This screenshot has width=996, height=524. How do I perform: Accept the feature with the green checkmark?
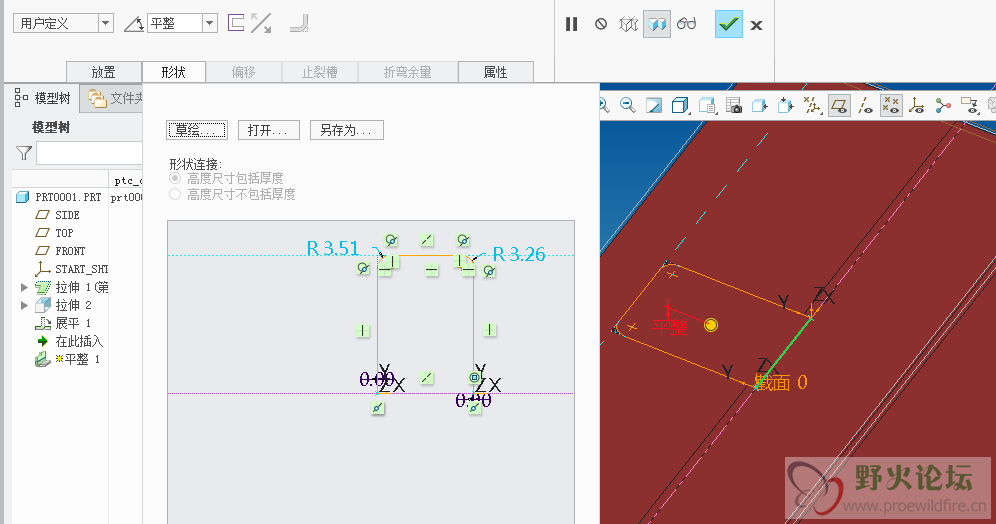pyautogui.click(x=729, y=24)
